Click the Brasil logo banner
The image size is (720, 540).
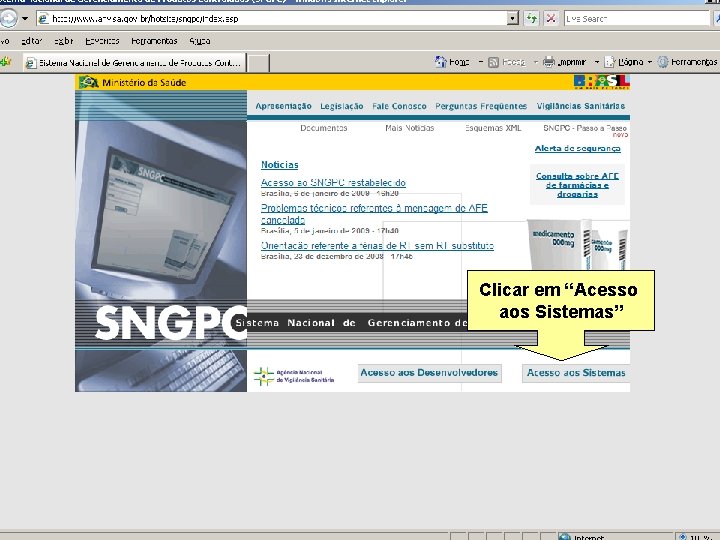[602, 82]
